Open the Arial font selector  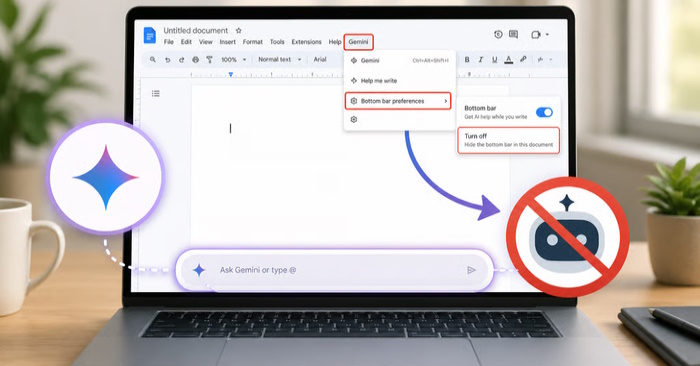point(320,59)
